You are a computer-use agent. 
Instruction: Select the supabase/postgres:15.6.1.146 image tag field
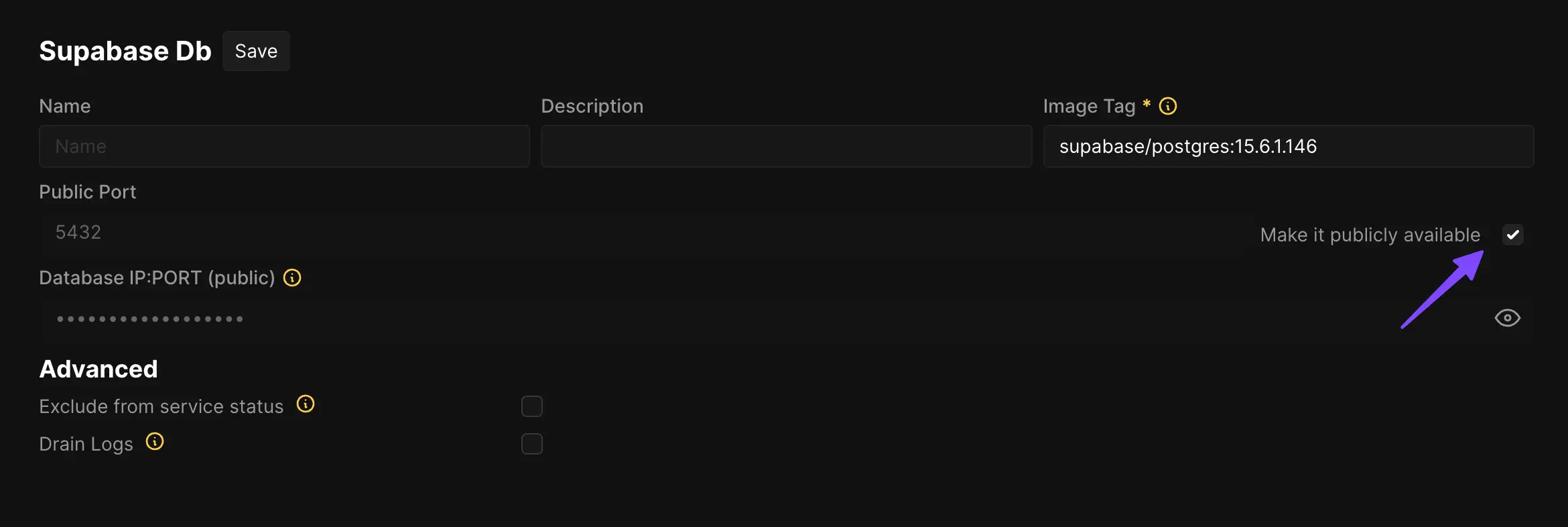[1287, 146]
